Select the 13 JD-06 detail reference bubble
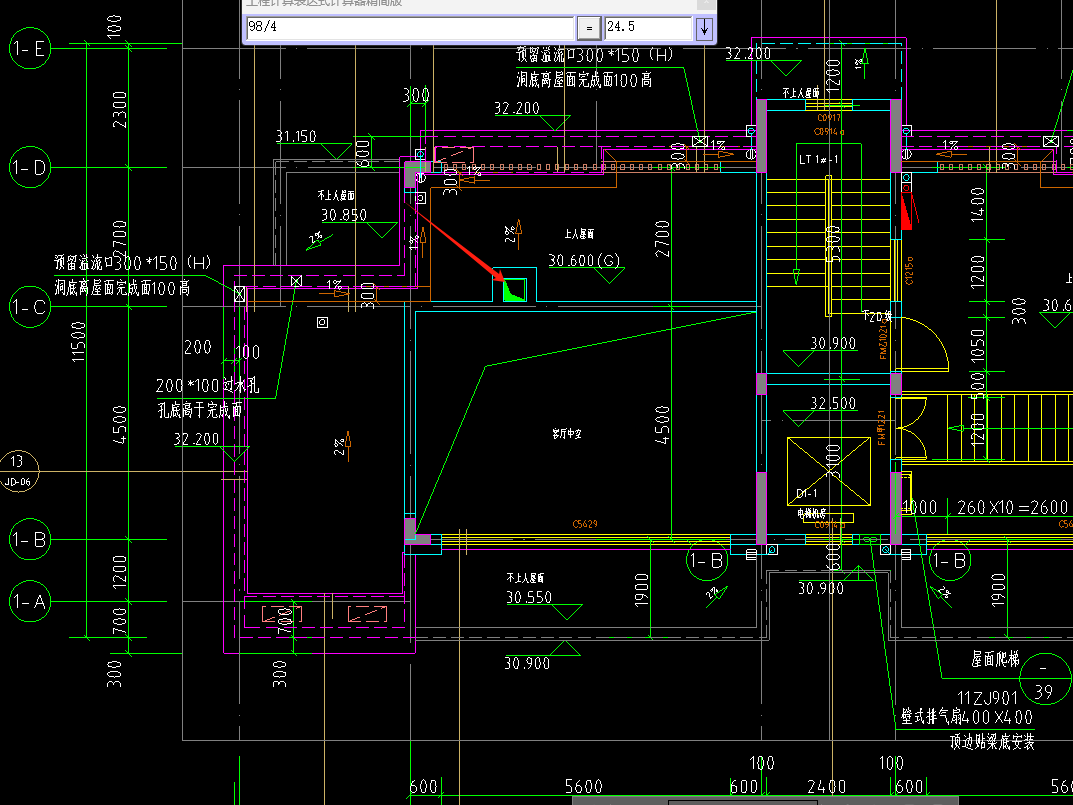Screen dimensions: 1073x805 (18, 471)
